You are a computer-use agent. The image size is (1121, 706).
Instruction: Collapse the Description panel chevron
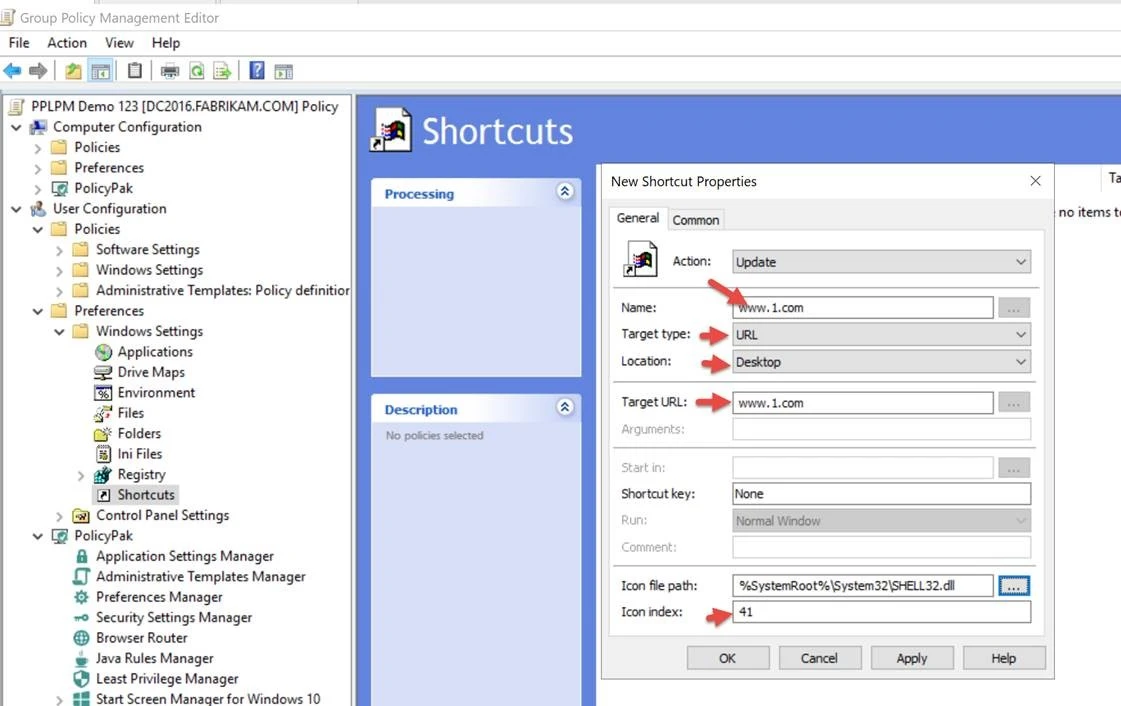coord(565,408)
